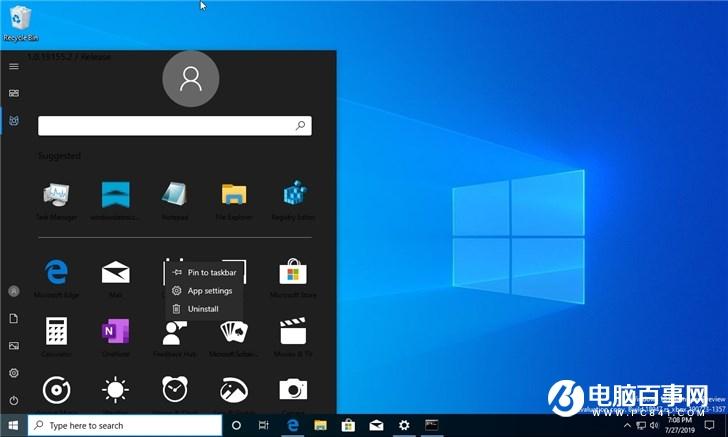Expand hidden system tray icons
The height and width of the screenshot is (437, 728).
click(x=627, y=425)
